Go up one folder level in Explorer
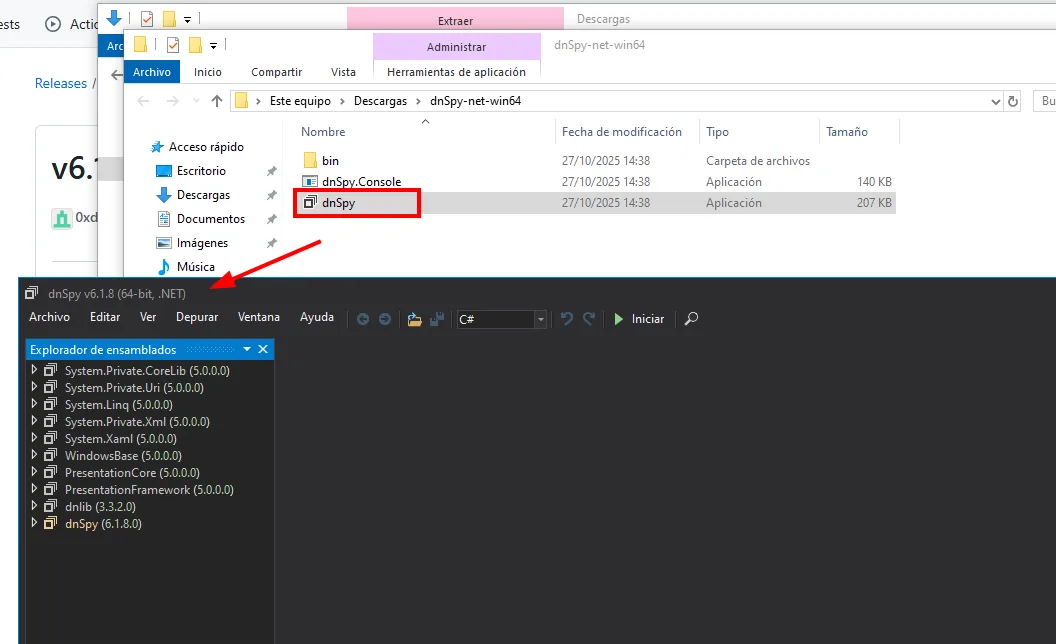 click(x=216, y=101)
